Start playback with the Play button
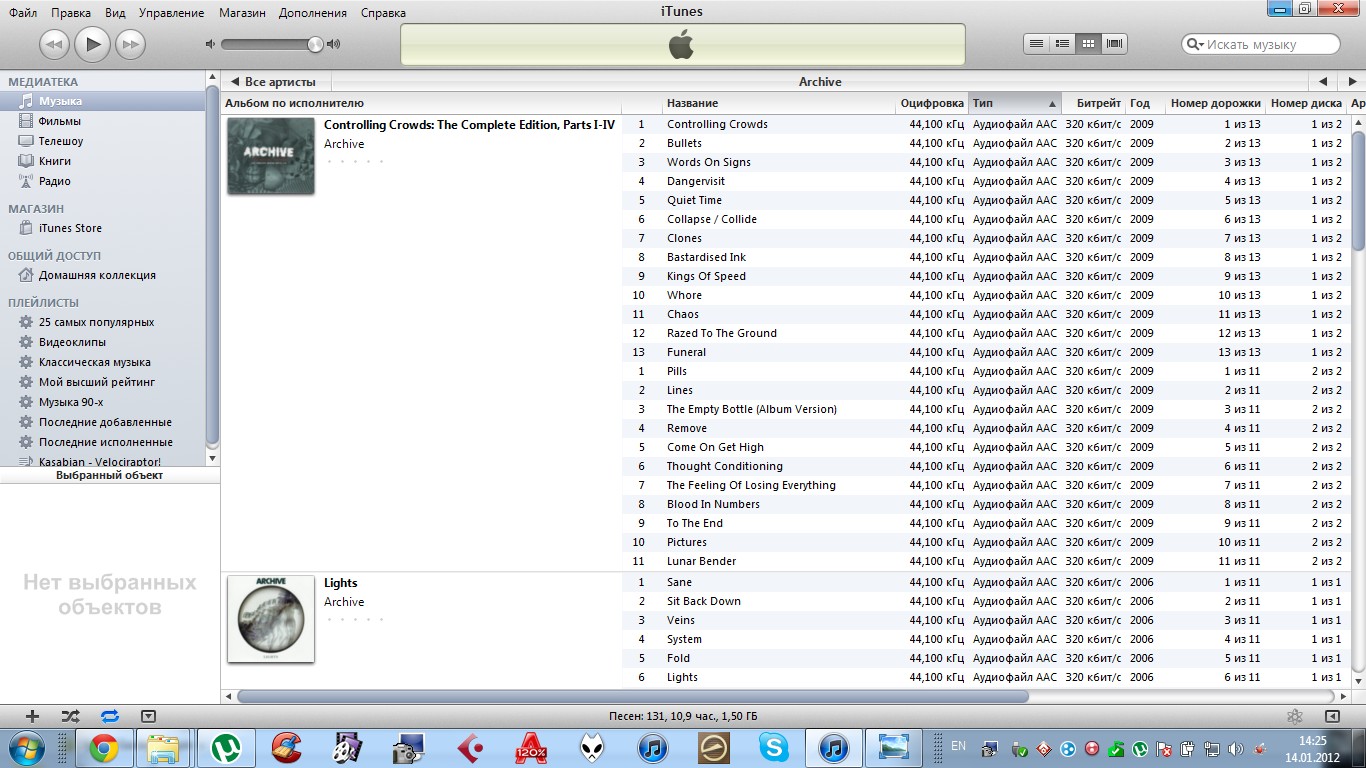 (x=92, y=43)
